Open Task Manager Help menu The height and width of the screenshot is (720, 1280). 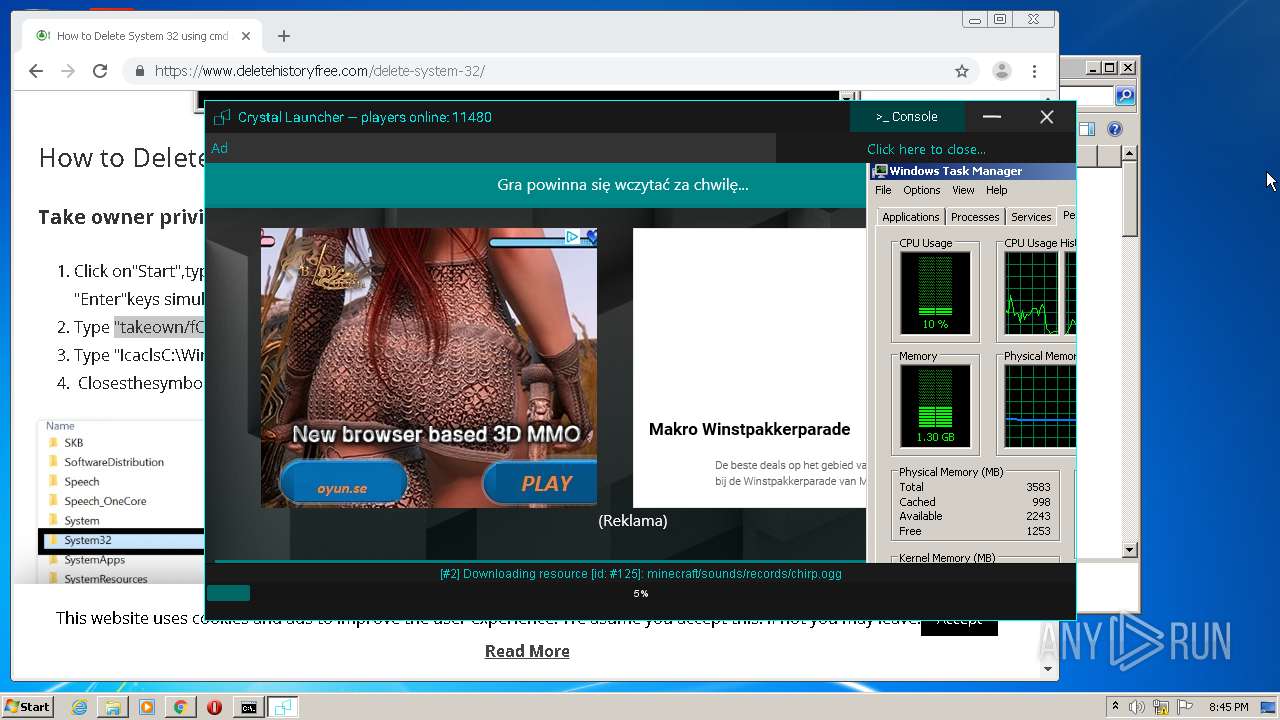pyautogui.click(x=997, y=190)
